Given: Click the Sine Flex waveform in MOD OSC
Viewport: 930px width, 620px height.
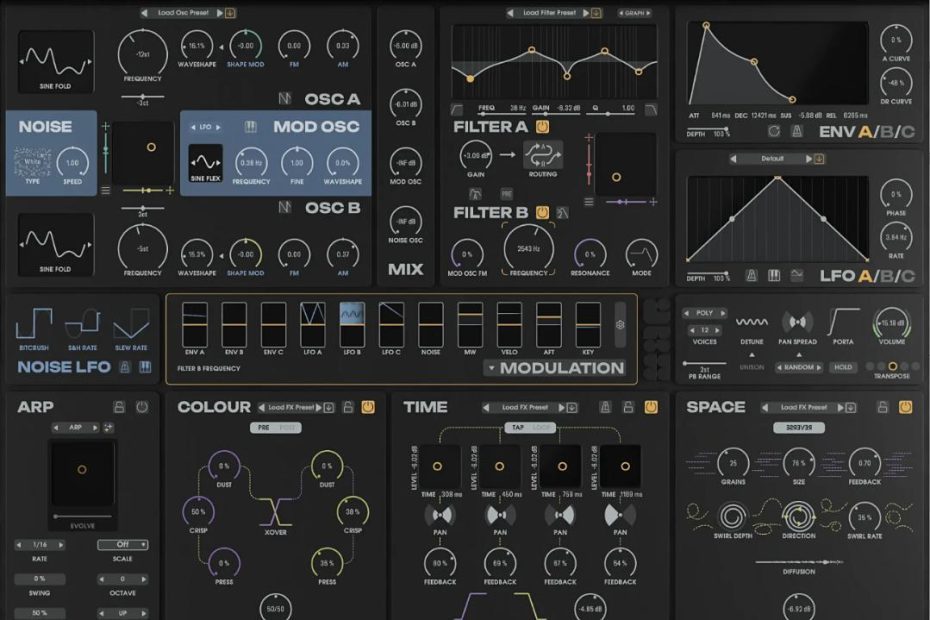Looking at the screenshot, I should click(206, 163).
